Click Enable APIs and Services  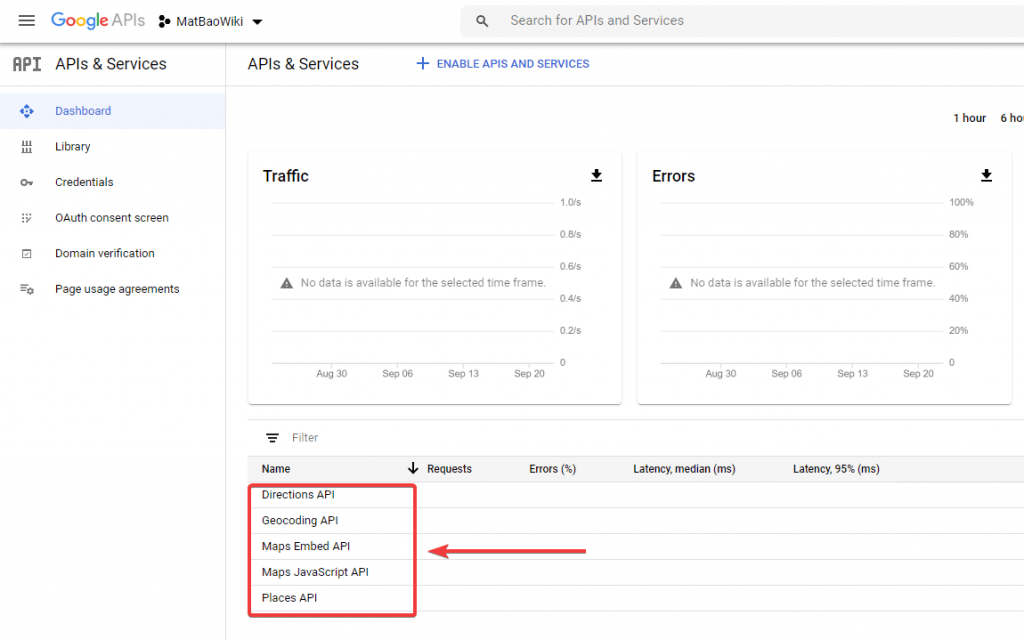(503, 64)
